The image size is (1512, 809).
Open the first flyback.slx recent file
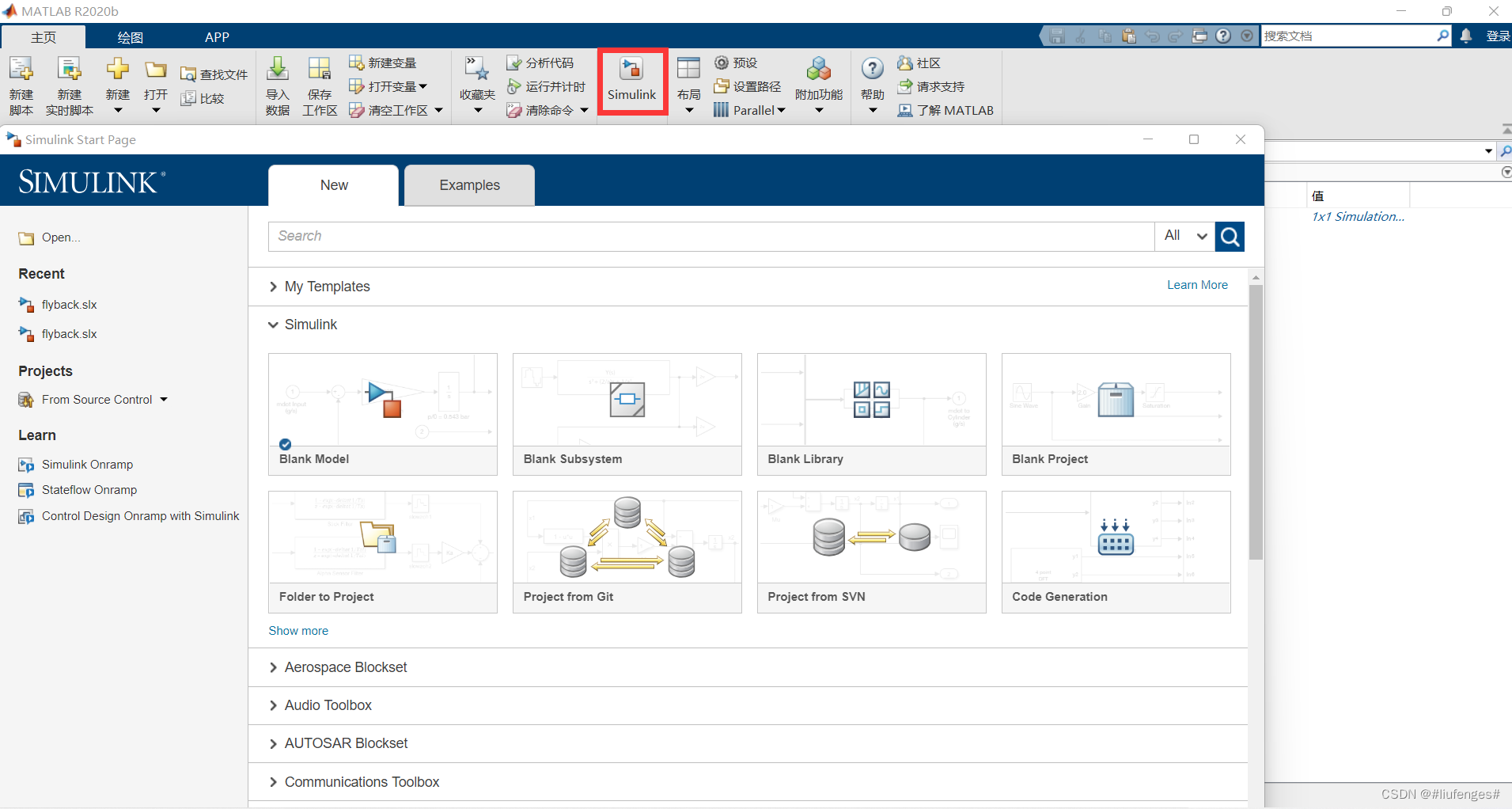(x=58, y=305)
